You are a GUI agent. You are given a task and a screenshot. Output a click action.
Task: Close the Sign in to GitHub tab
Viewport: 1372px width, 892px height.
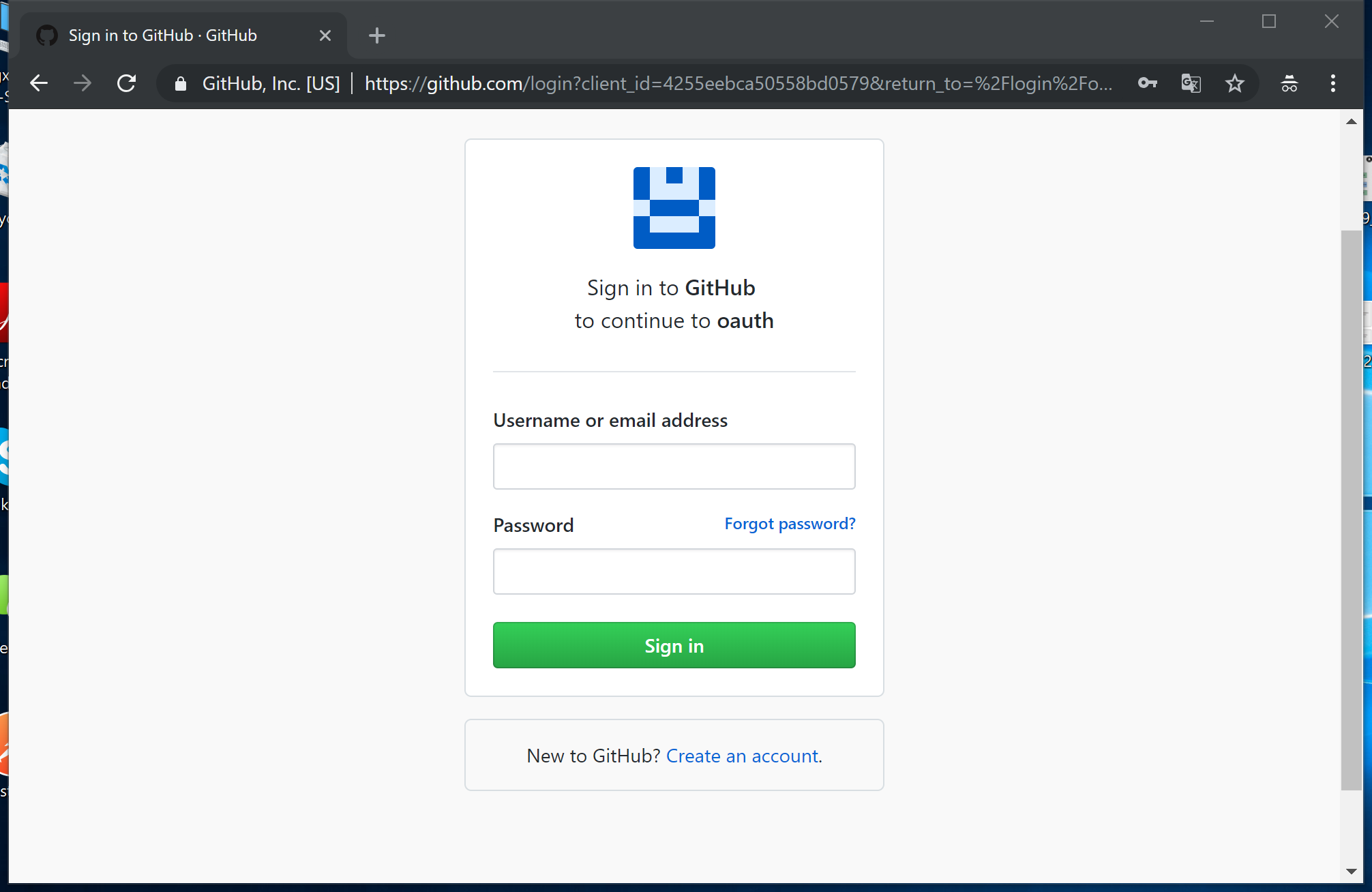point(325,35)
